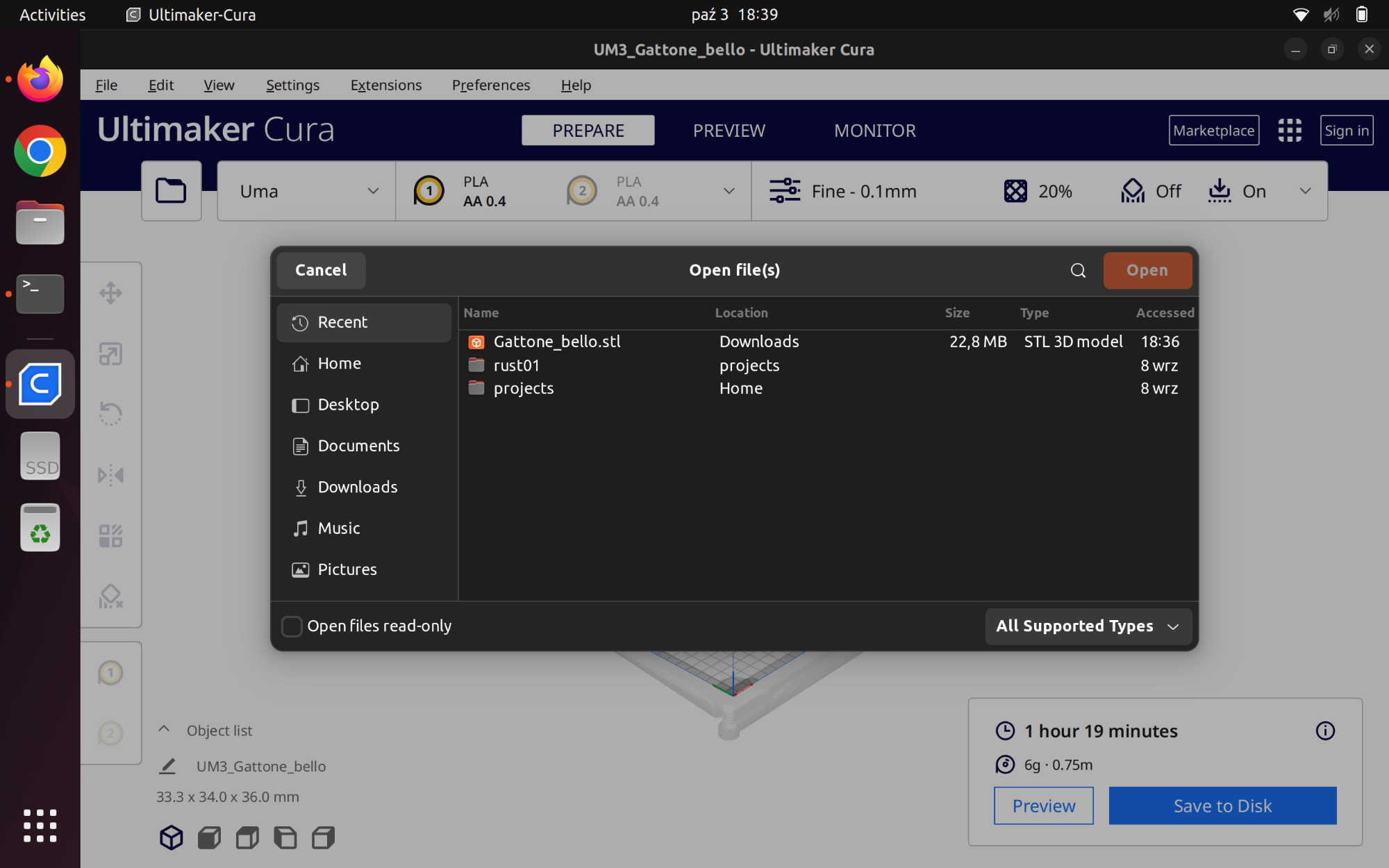Image resolution: width=1389 pixels, height=868 pixels.
Task: Click the adhesion On icon
Action: 1220,191
